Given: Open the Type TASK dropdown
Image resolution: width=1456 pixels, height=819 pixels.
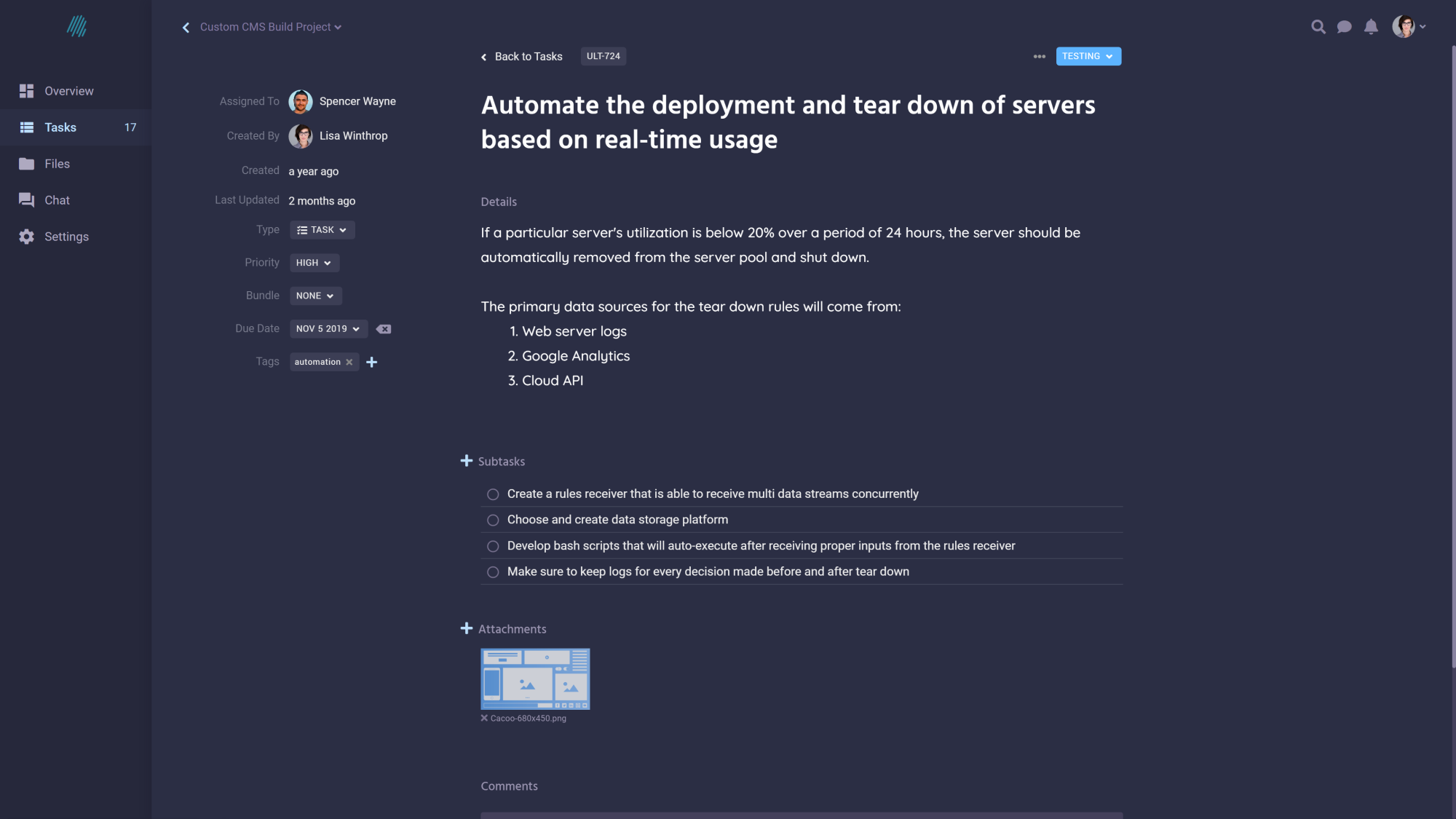Looking at the screenshot, I should 322,230.
